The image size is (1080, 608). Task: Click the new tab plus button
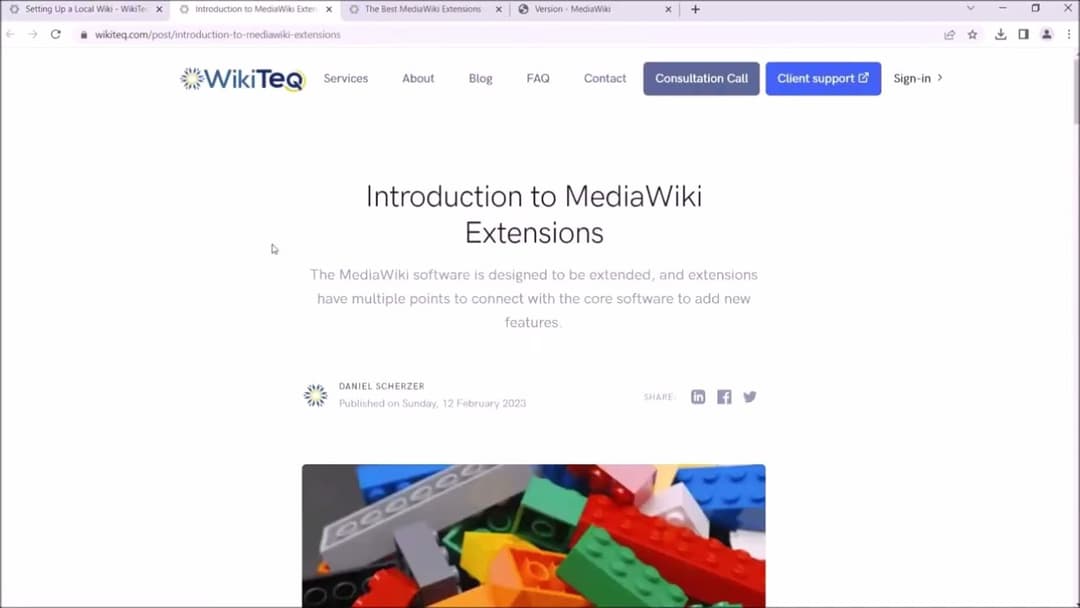coord(694,9)
